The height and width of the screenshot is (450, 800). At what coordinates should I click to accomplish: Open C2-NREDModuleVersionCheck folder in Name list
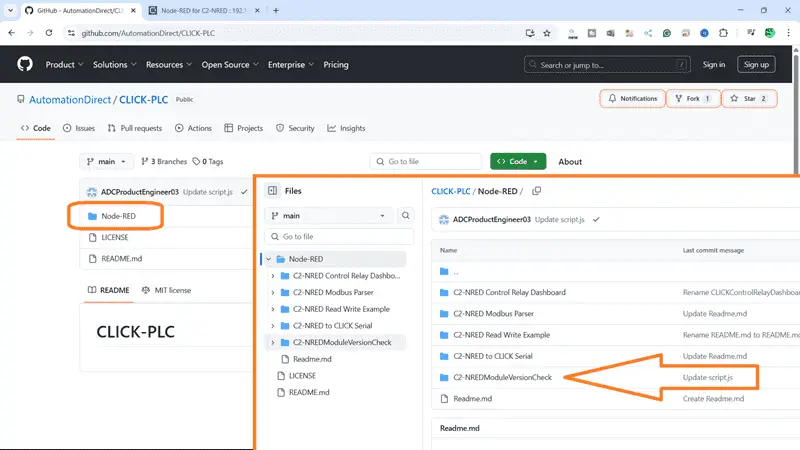tap(503, 378)
